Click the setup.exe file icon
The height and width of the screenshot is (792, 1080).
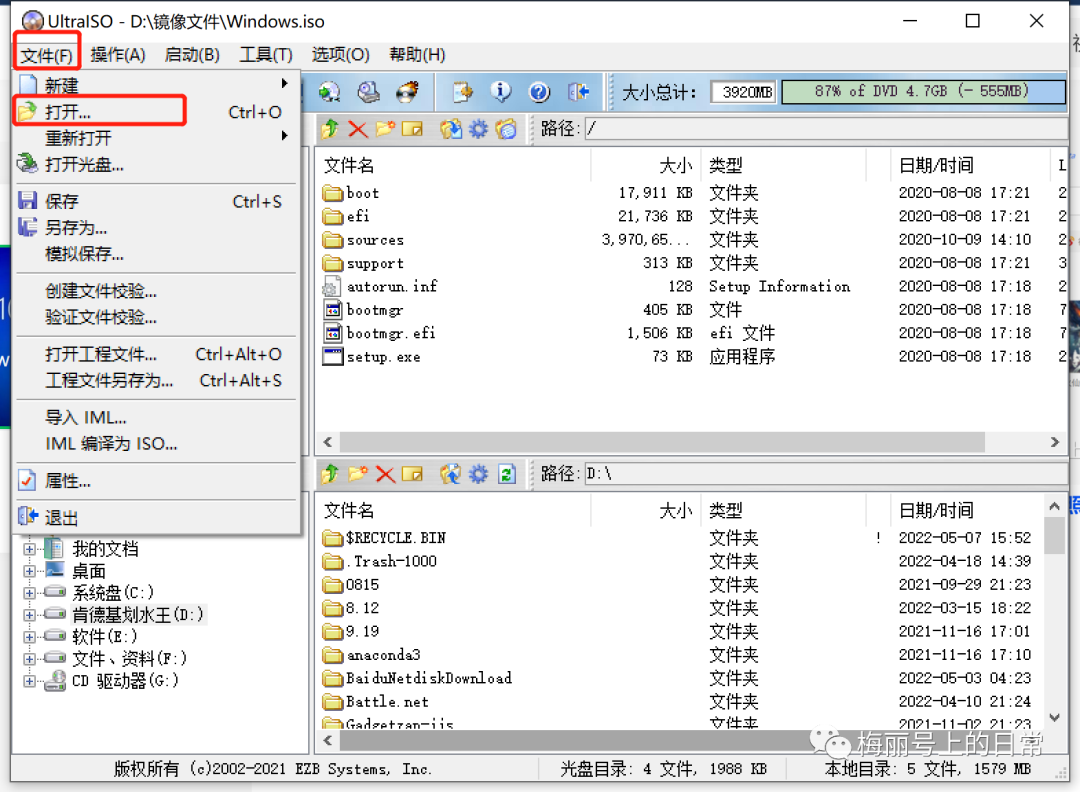(333, 357)
